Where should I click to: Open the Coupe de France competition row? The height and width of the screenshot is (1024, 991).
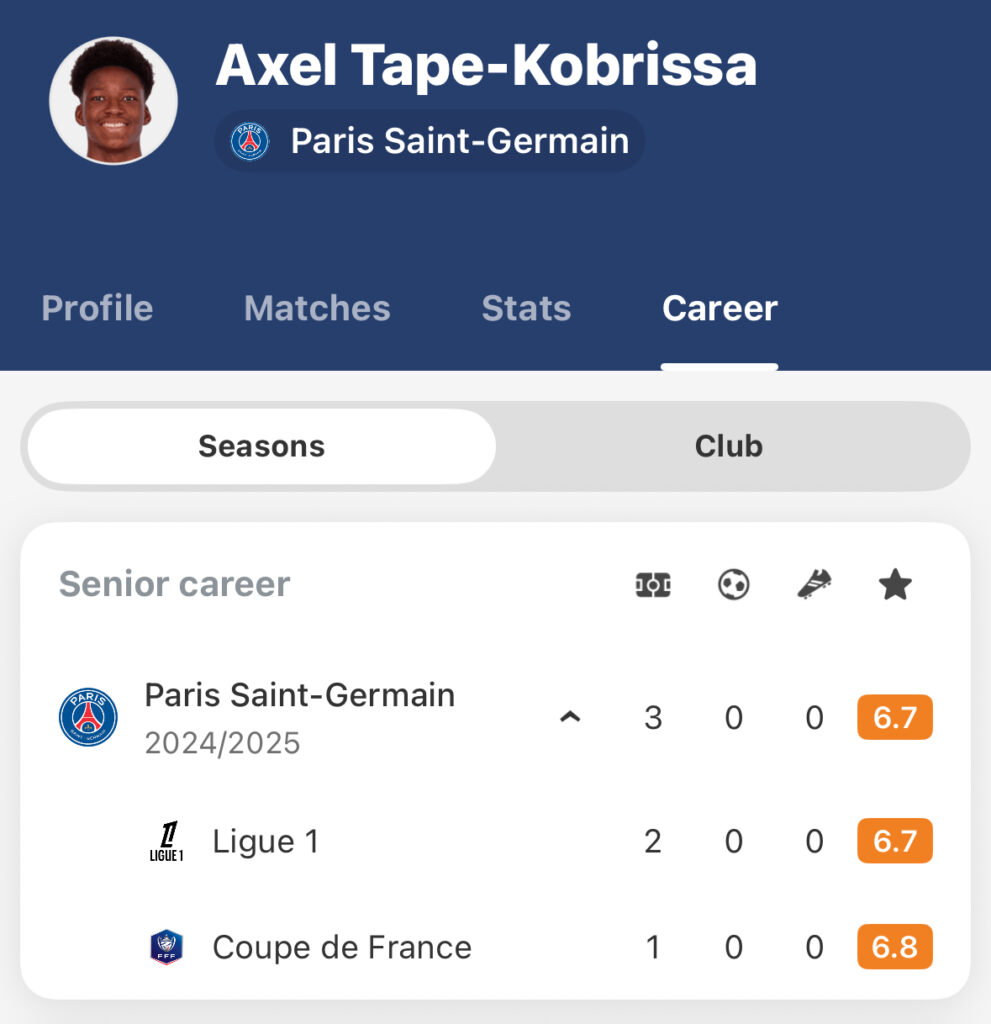pos(495,947)
